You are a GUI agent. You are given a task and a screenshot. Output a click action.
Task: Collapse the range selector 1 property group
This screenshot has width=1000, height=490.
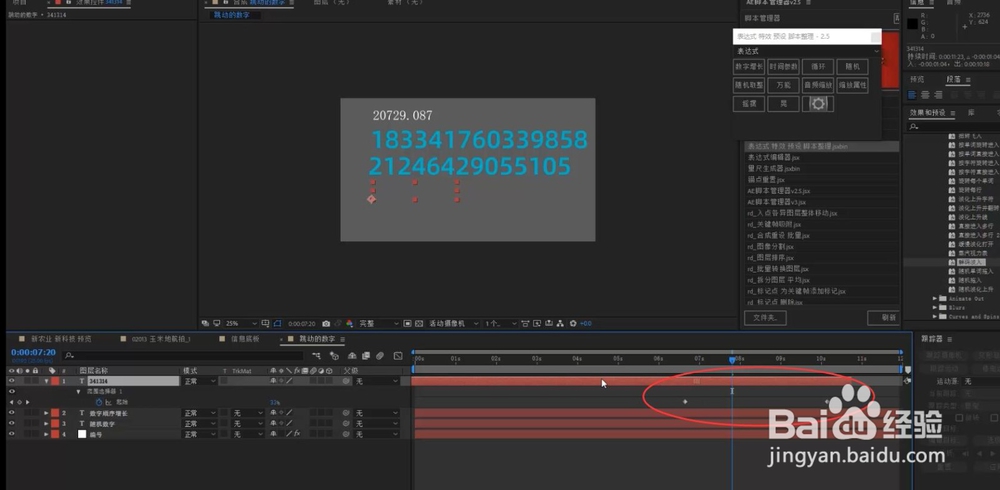[78, 392]
